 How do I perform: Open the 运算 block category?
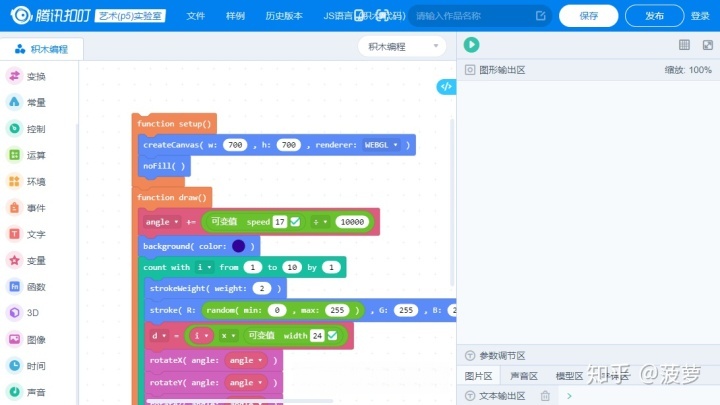click(25, 155)
